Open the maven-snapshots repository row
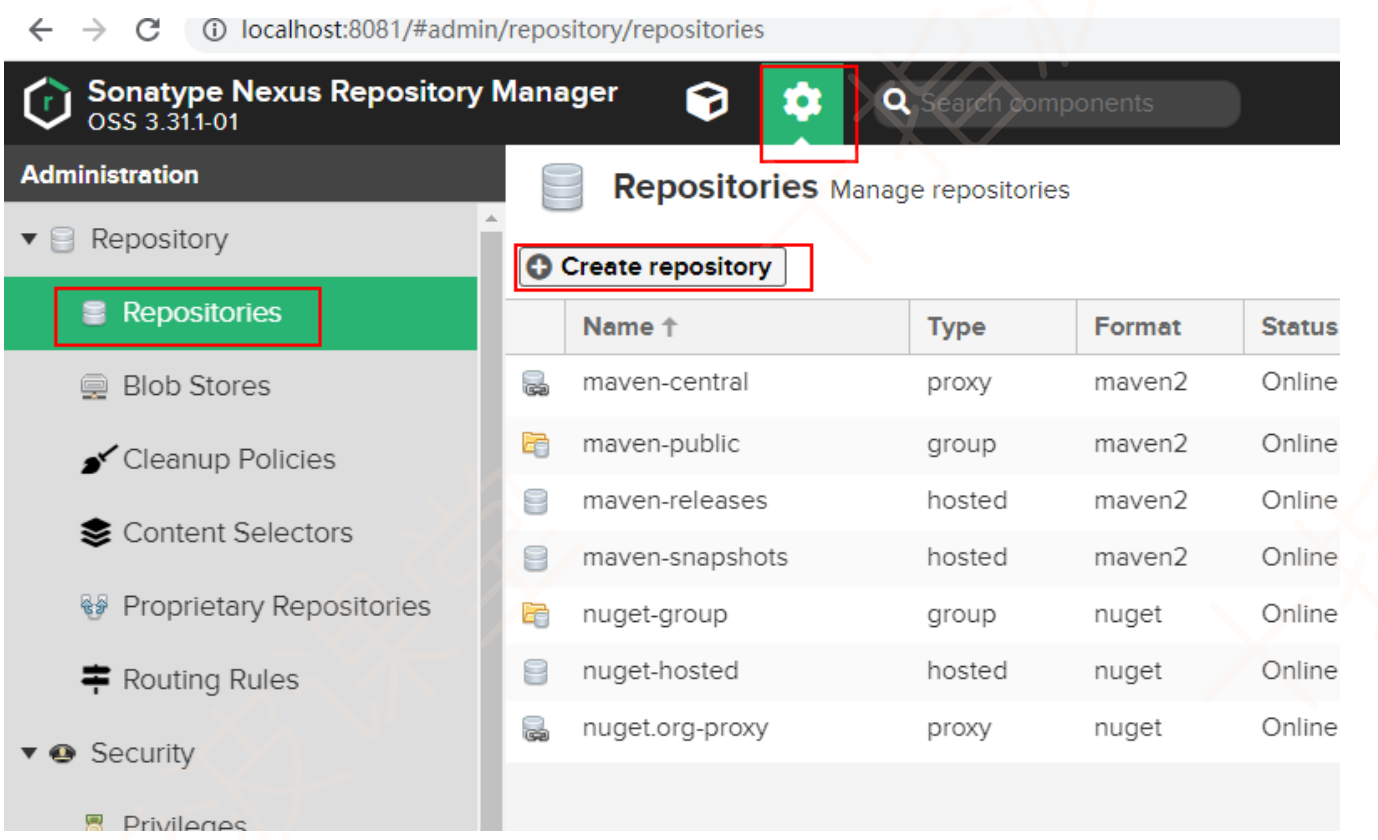This screenshot has height=840, width=1378. pyautogui.click(x=922, y=558)
